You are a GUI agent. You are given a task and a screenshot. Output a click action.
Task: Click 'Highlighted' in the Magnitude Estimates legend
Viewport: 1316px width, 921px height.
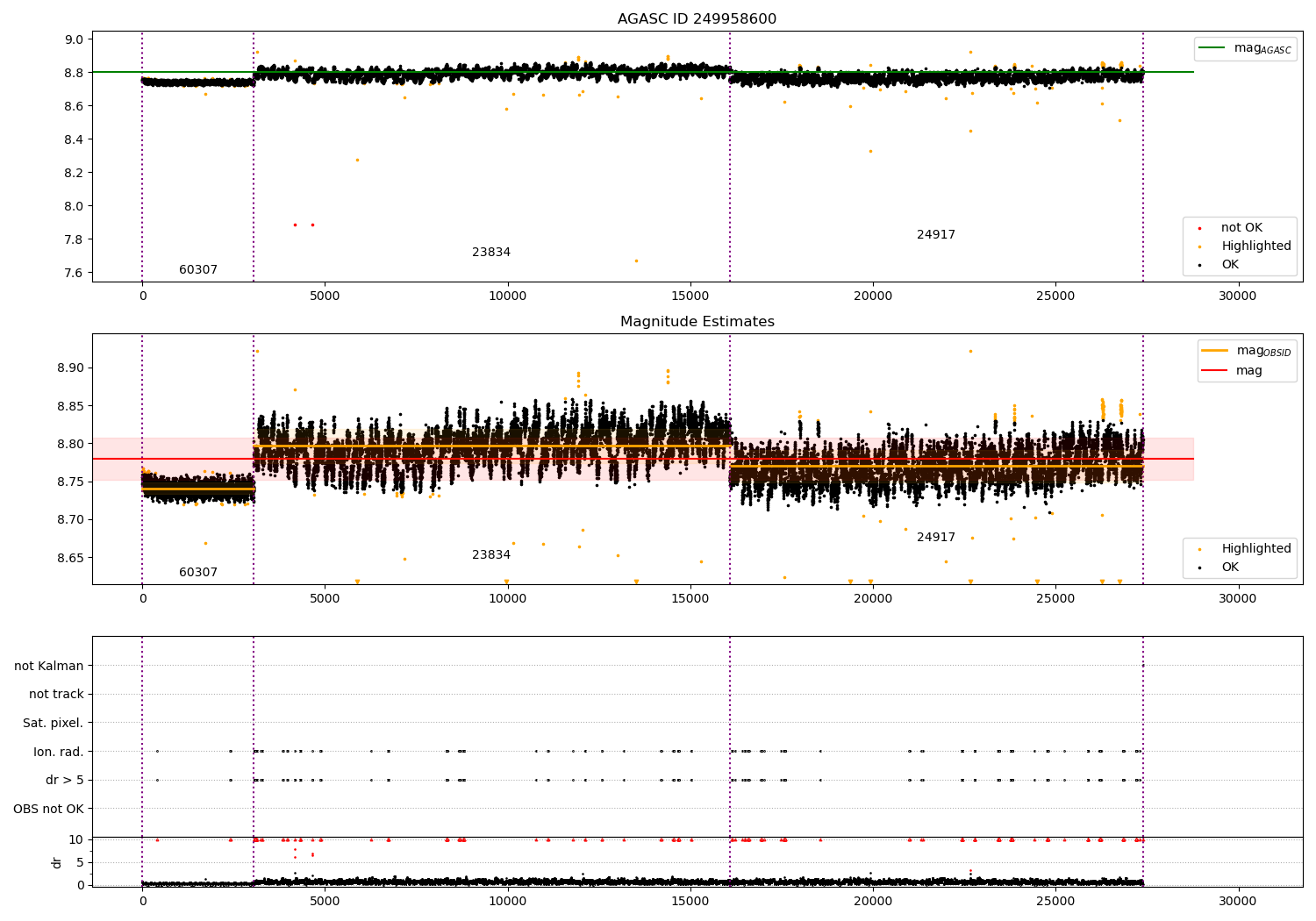pyautogui.click(x=1244, y=548)
